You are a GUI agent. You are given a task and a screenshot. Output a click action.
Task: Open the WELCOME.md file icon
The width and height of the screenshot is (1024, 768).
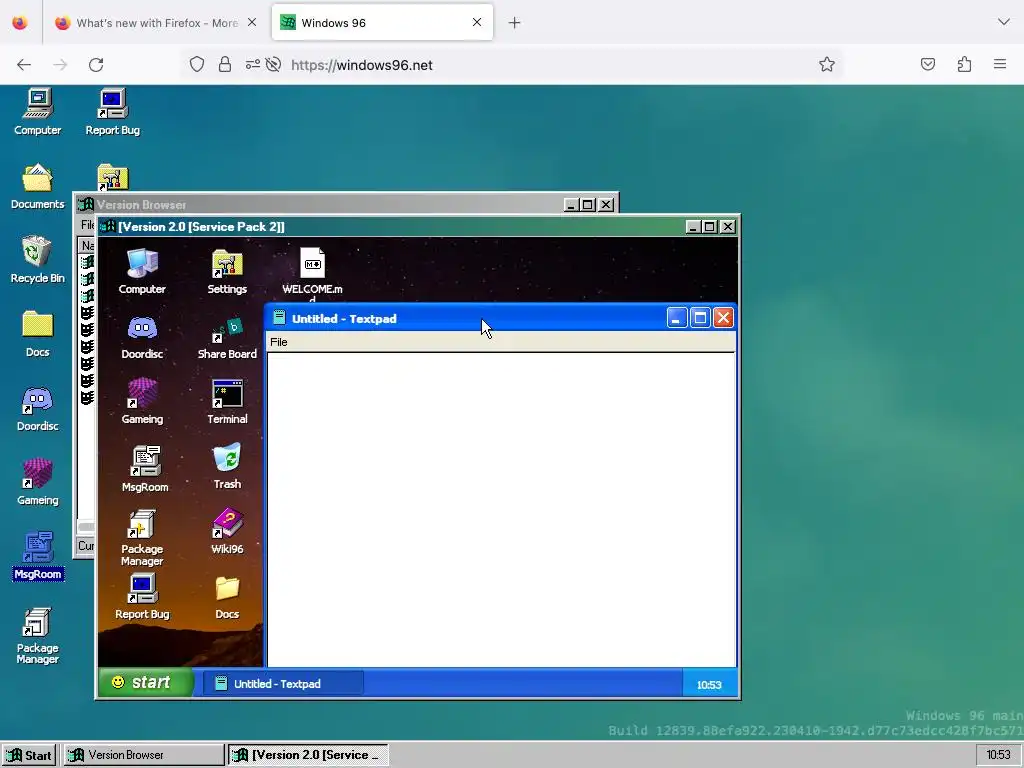[312, 273]
